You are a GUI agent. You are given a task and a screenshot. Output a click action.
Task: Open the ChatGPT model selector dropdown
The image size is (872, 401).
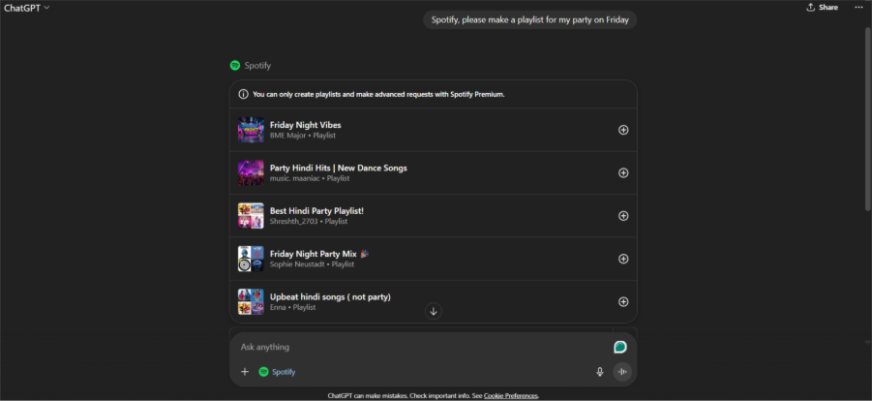pyautogui.click(x=27, y=7)
